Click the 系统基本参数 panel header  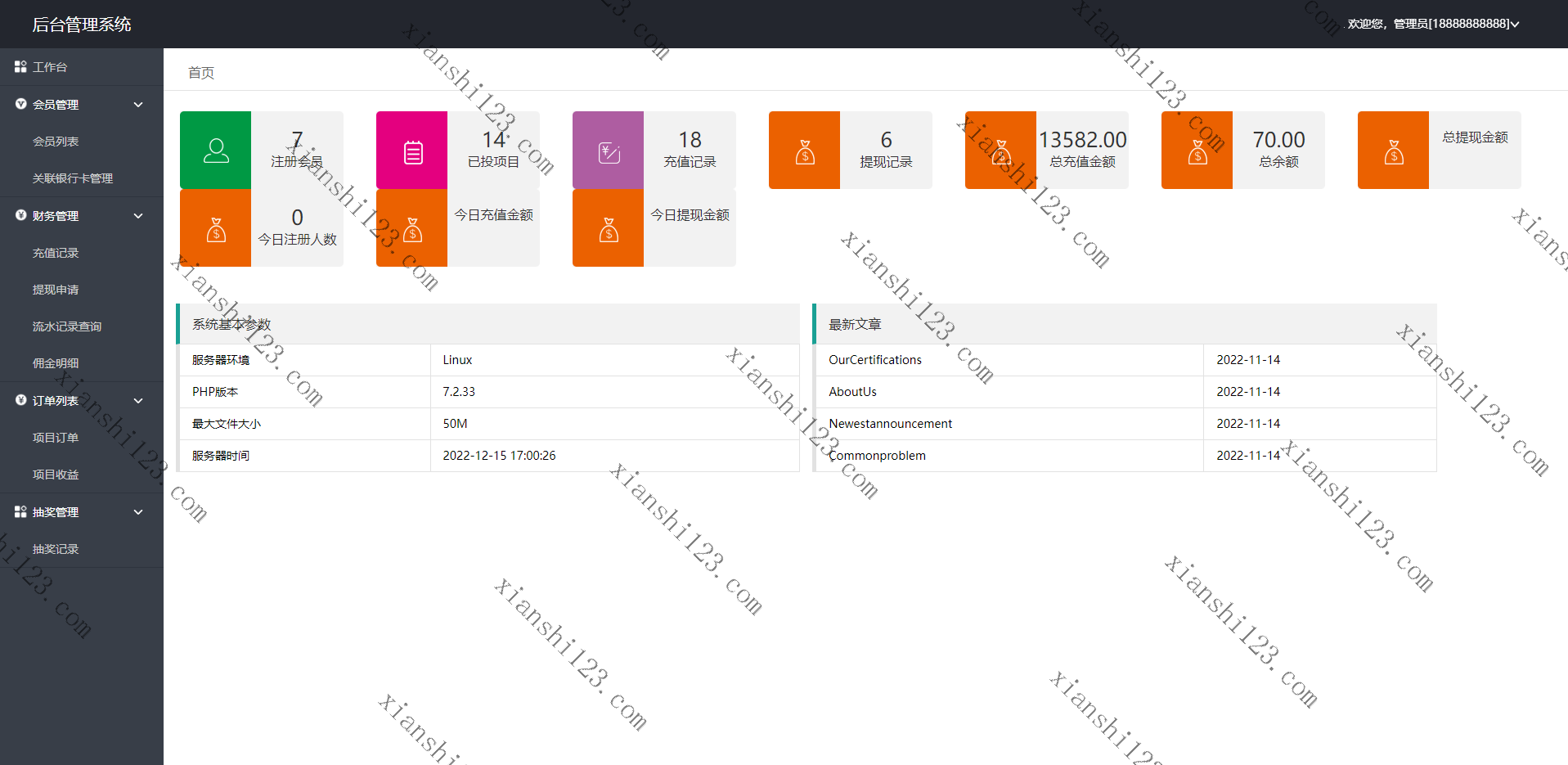coord(489,324)
